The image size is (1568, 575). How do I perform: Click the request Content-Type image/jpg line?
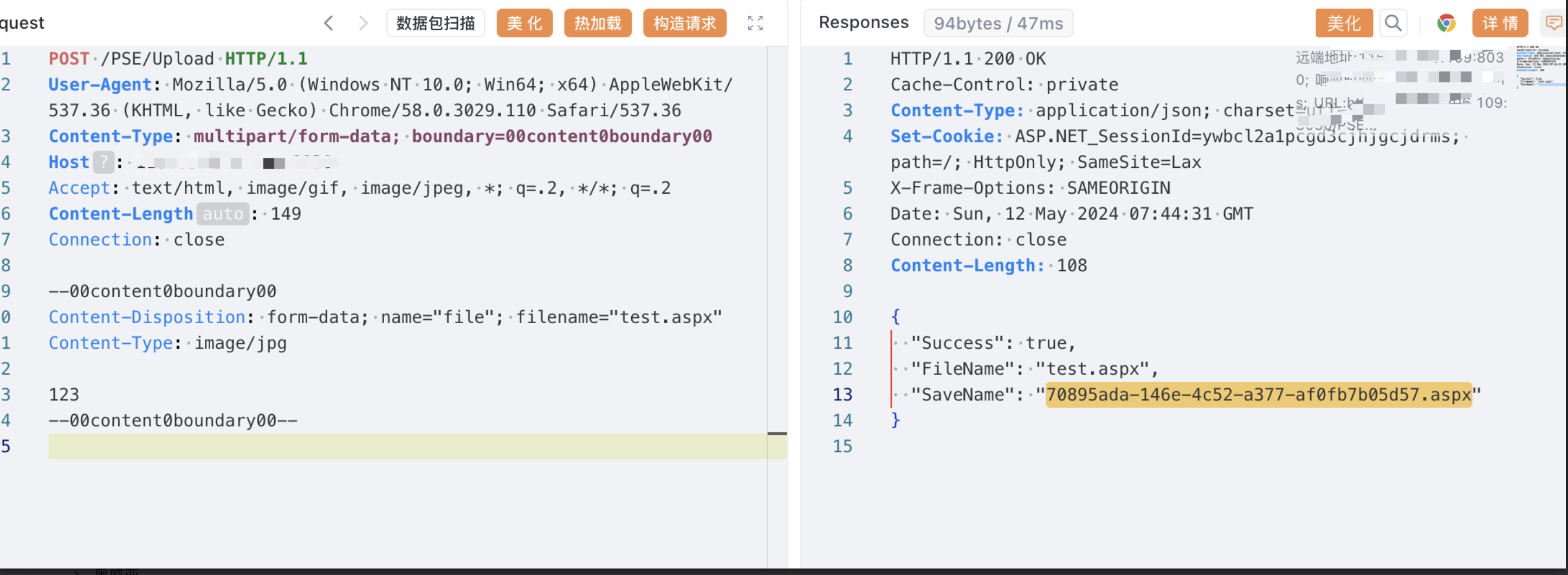point(167,343)
